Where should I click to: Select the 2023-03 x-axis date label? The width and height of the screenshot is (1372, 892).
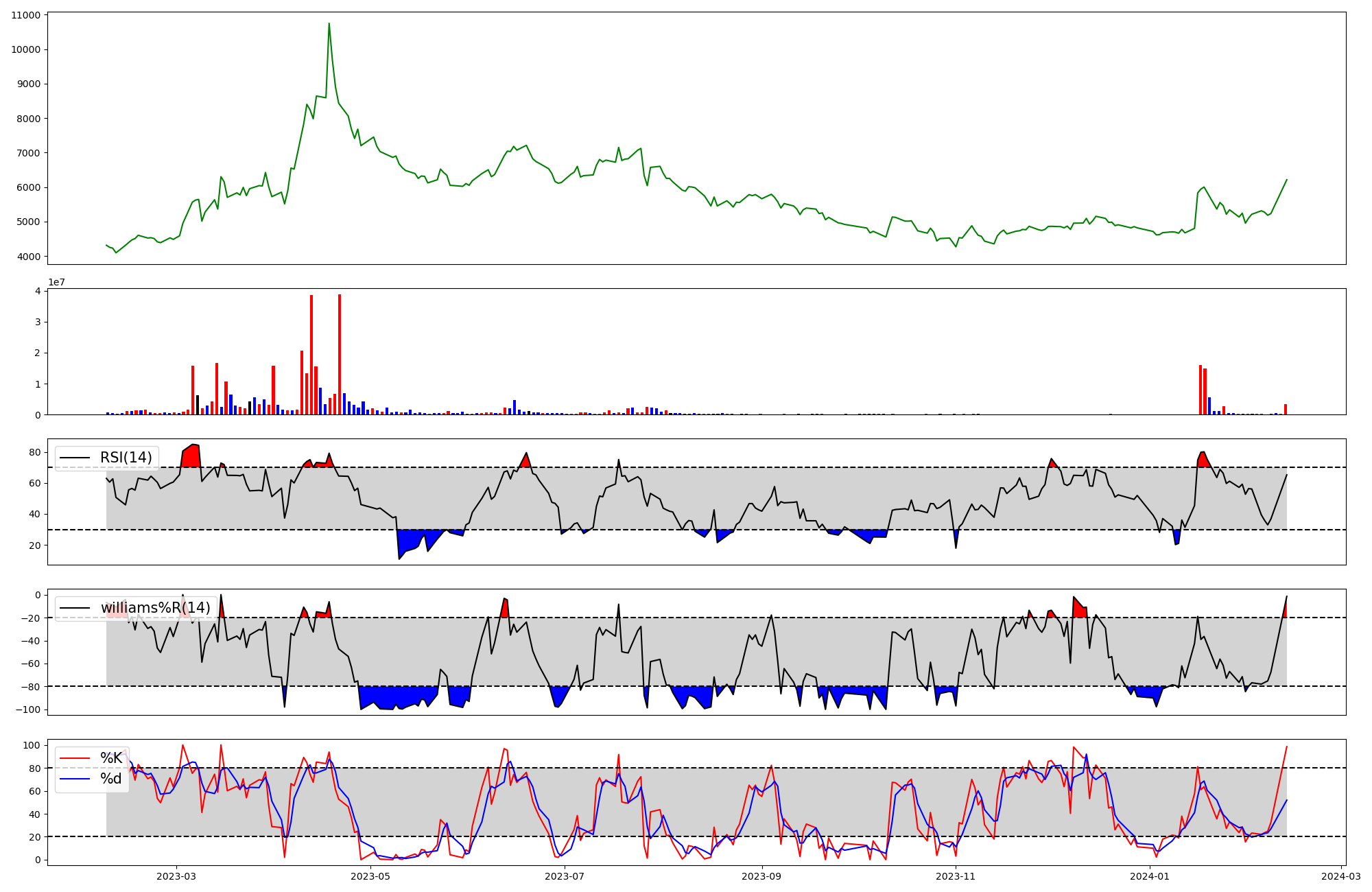click(x=176, y=876)
